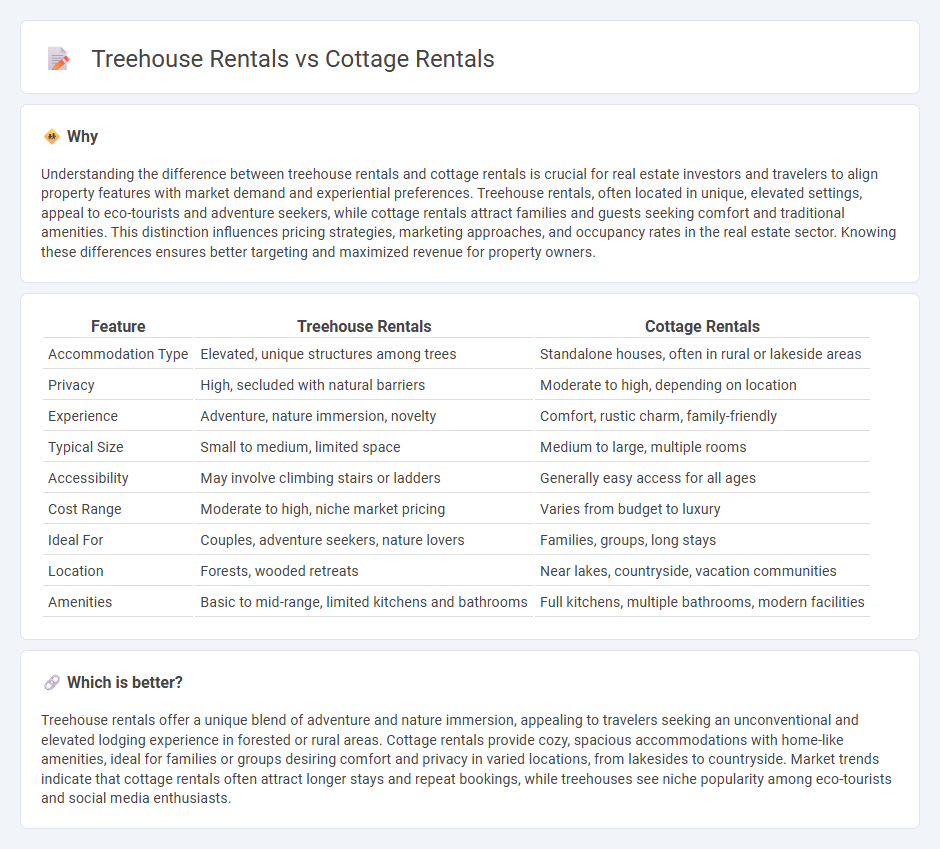Click the Why paragraph starting Understanding the difference
The height and width of the screenshot is (849, 940).
click(x=469, y=213)
